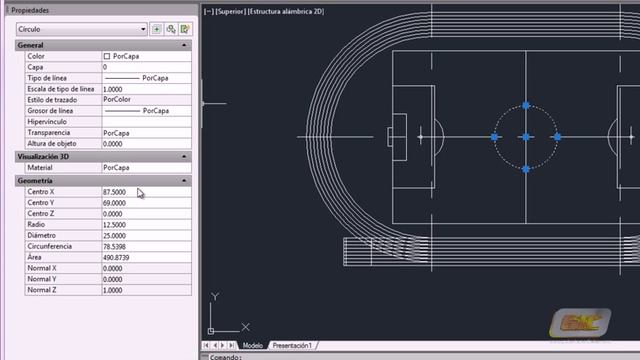Select the Centro Y value 69.0000

[x=146, y=203]
